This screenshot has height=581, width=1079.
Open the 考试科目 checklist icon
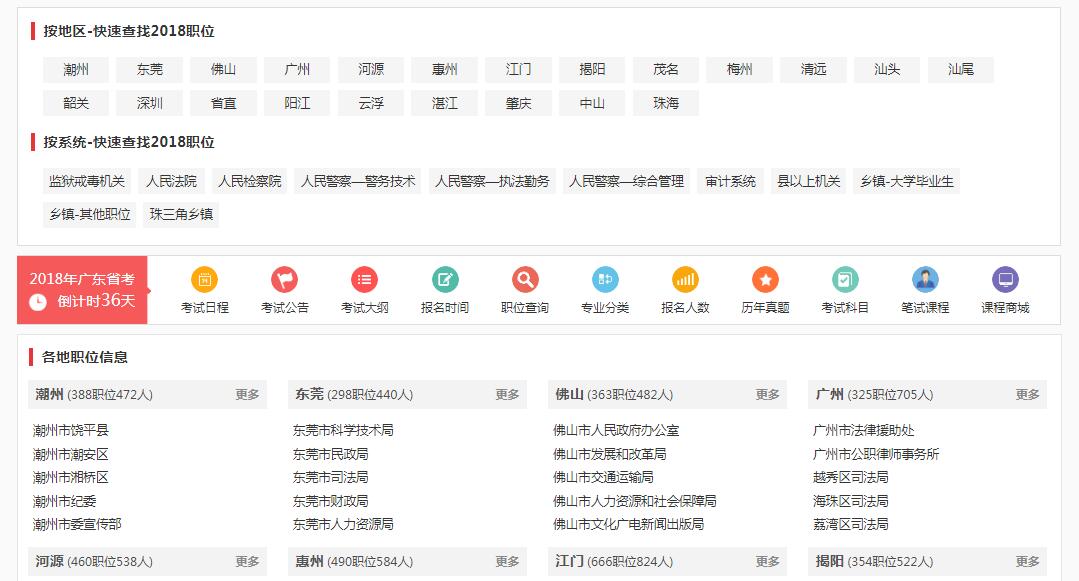845,279
